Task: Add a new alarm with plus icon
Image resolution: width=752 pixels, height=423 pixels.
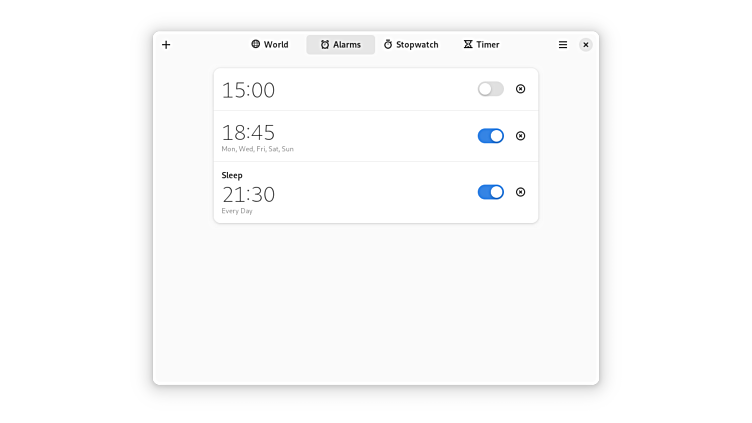Action: click(x=166, y=45)
